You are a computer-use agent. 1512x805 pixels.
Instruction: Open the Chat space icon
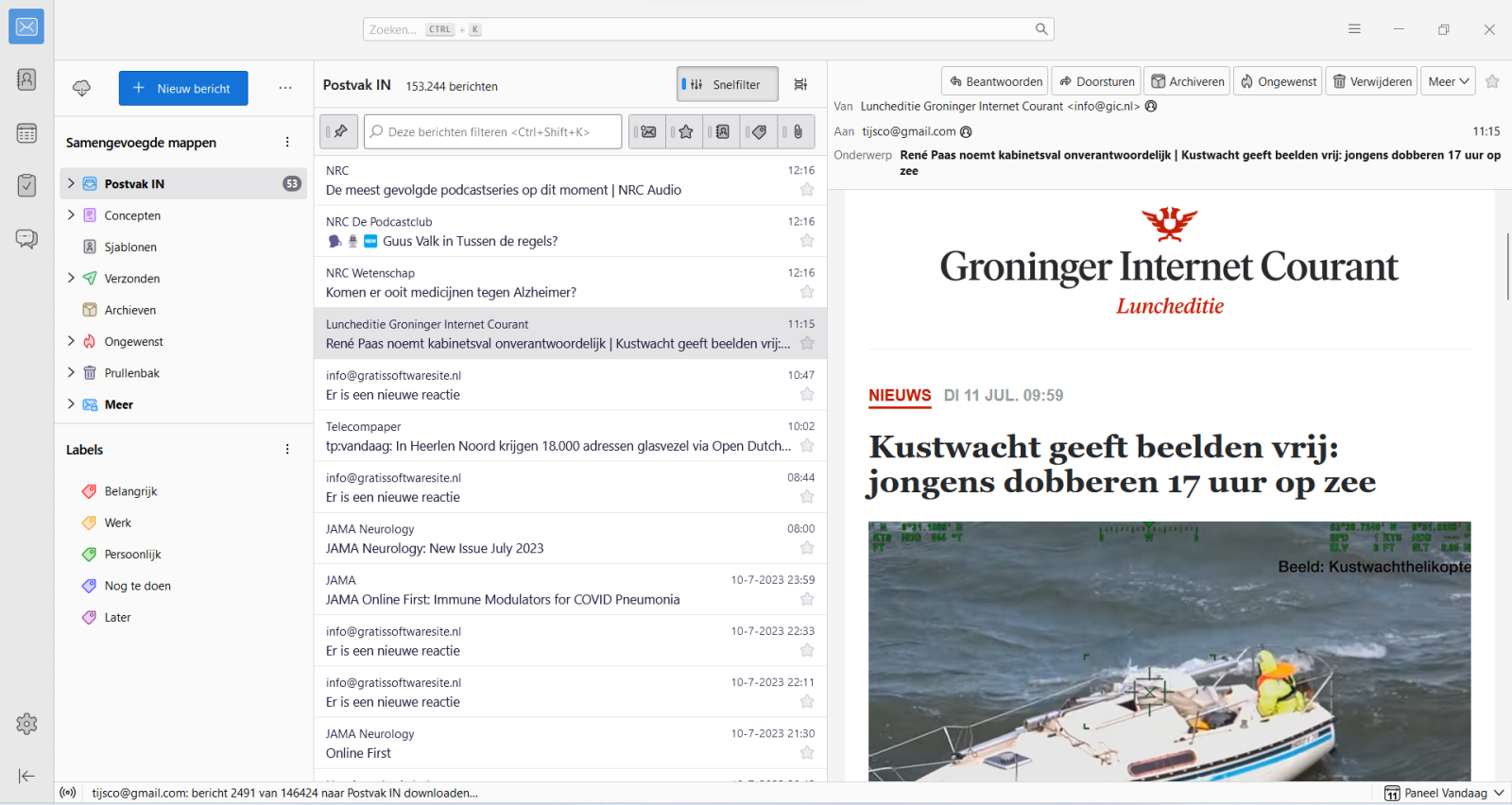click(x=26, y=238)
